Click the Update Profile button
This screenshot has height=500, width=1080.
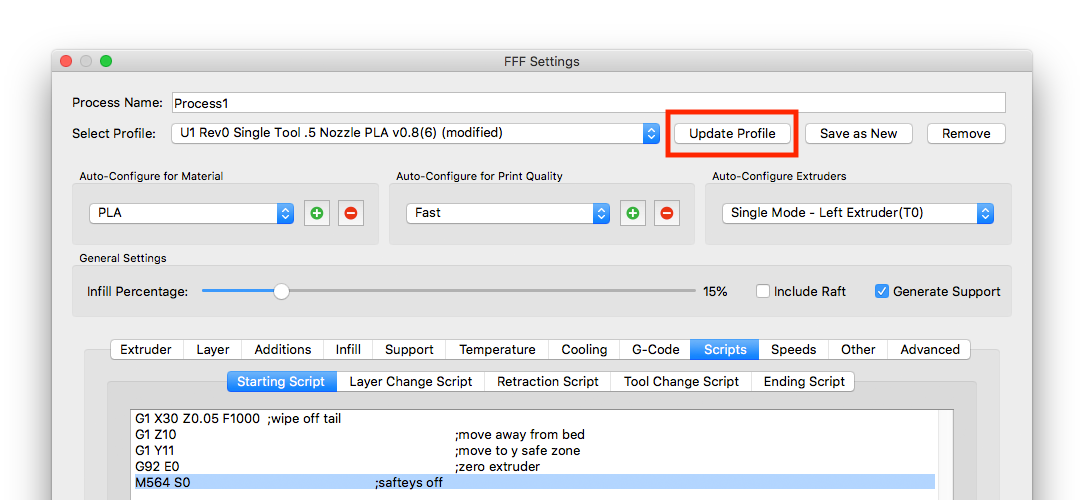tap(732, 133)
